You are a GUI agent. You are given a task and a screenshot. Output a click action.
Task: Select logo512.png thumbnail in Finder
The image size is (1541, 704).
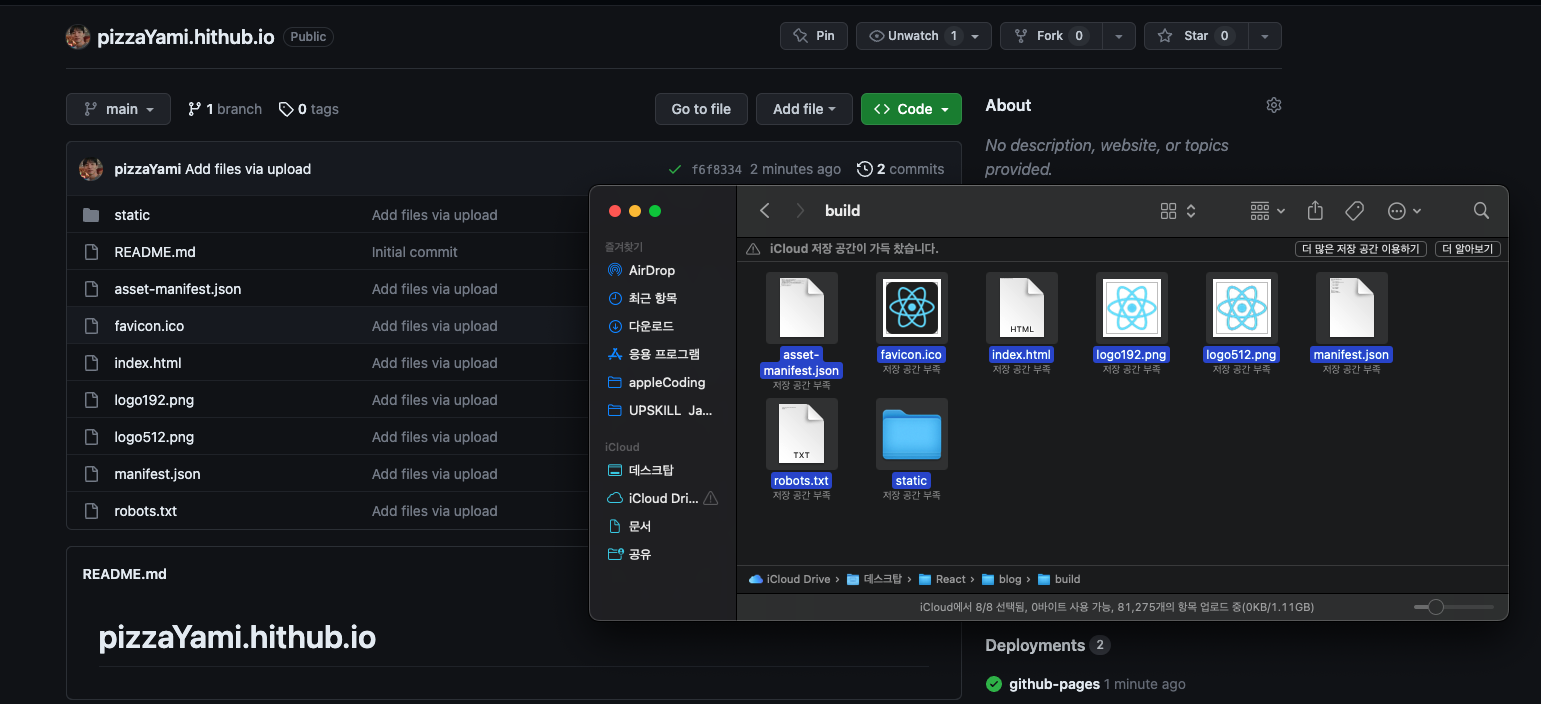click(1242, 307)
